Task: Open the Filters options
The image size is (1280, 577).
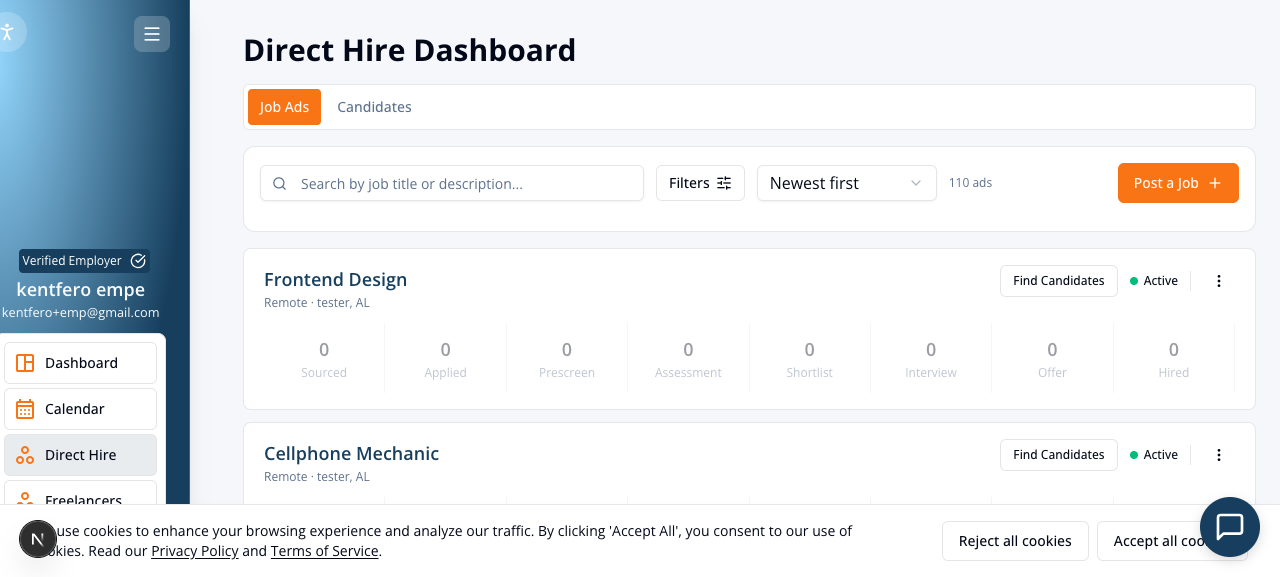Action: 700,183
